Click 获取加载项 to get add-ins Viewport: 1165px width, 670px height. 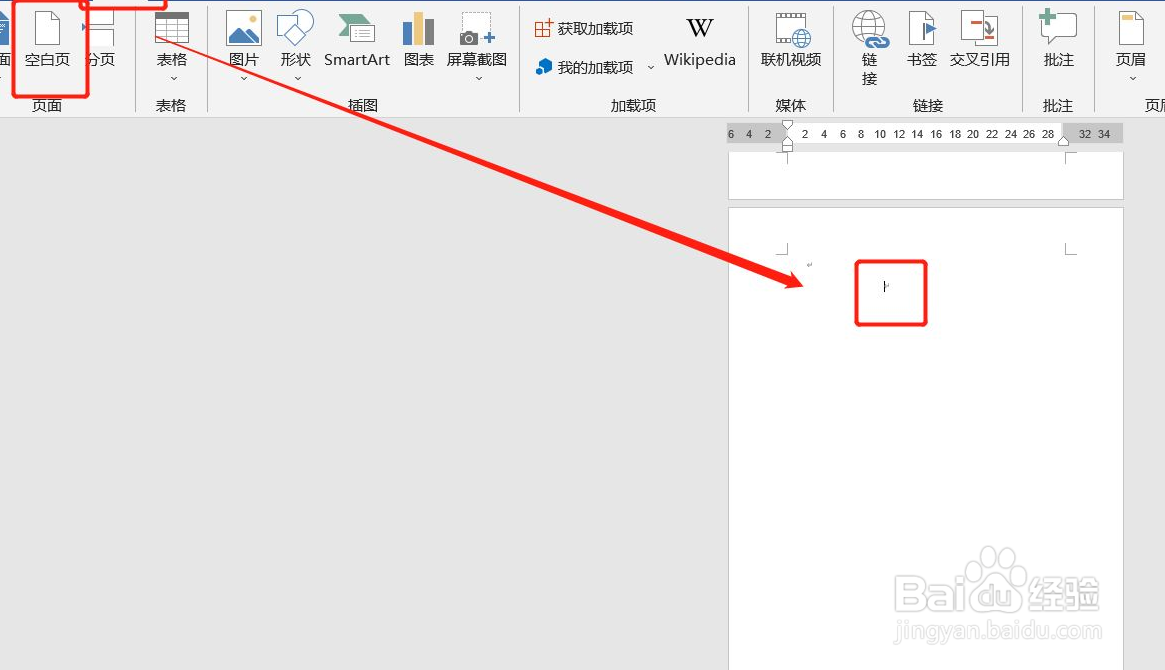point(584,28)
